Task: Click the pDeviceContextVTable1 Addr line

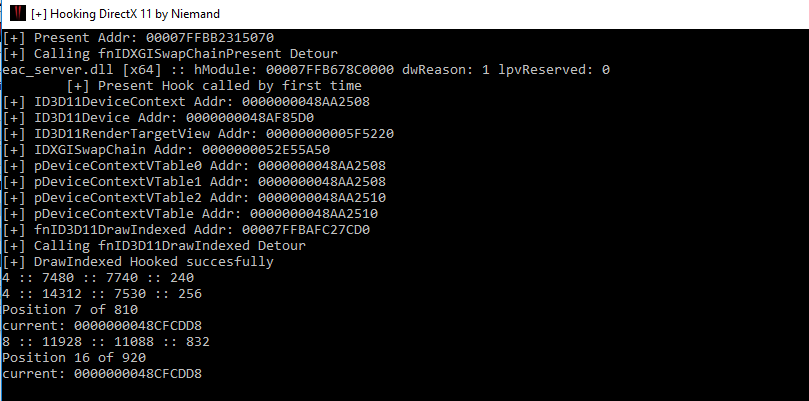Action: [x=194, y=182]
